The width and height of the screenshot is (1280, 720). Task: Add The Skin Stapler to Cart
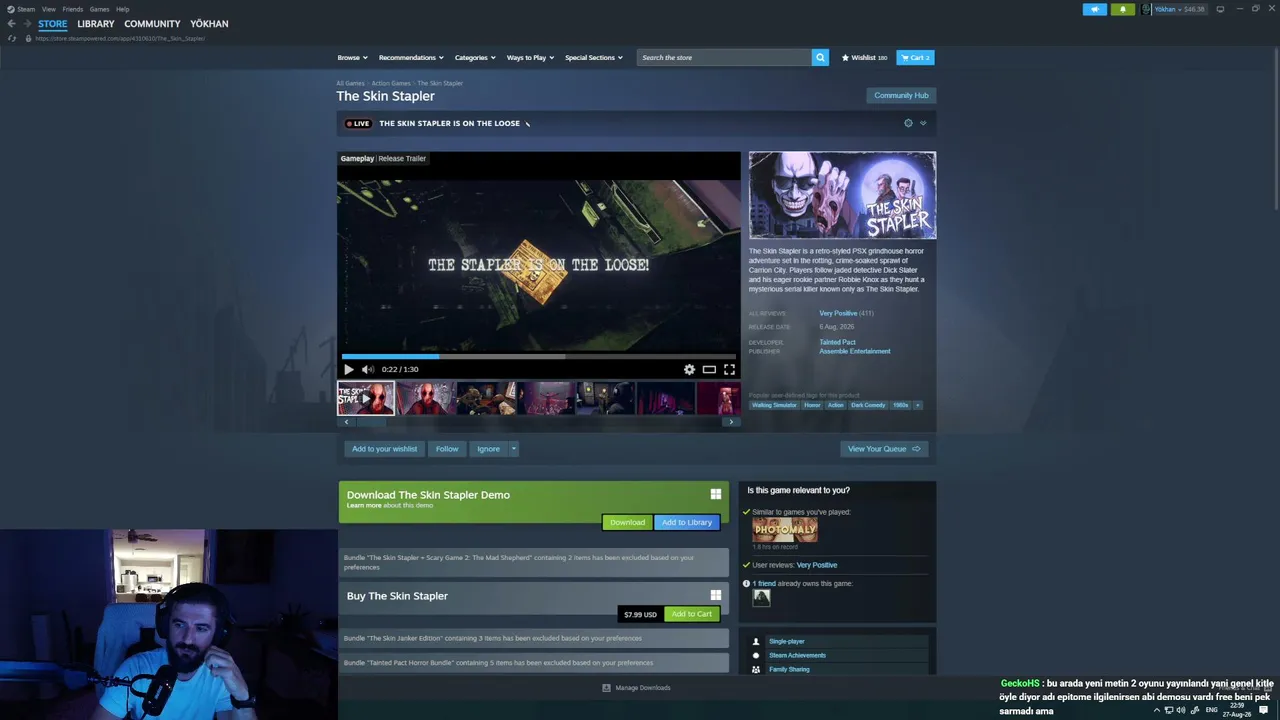(691, 614)
